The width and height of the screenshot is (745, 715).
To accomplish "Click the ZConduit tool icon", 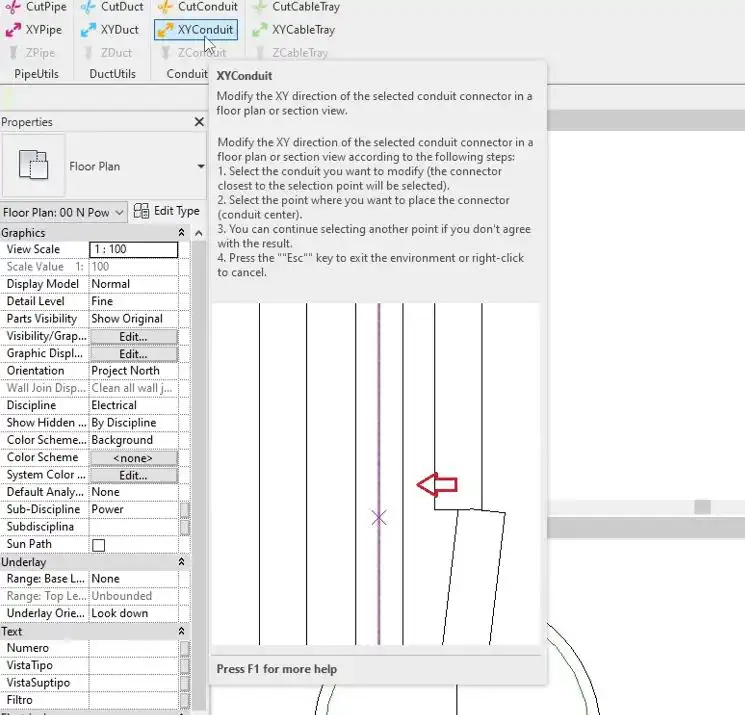I will pos(165,53).
